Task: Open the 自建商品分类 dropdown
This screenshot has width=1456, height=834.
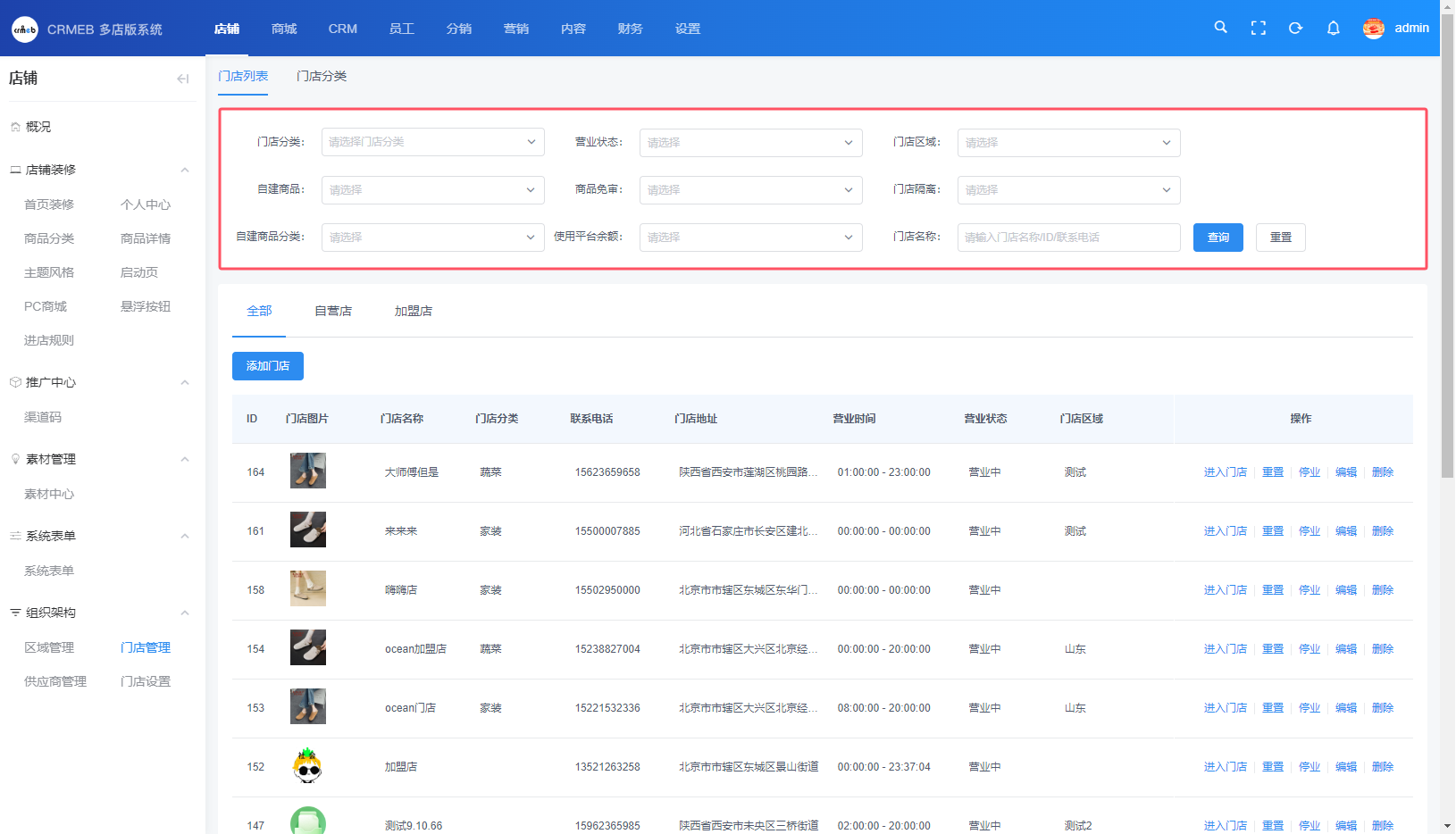Action: tap(433, 238)
